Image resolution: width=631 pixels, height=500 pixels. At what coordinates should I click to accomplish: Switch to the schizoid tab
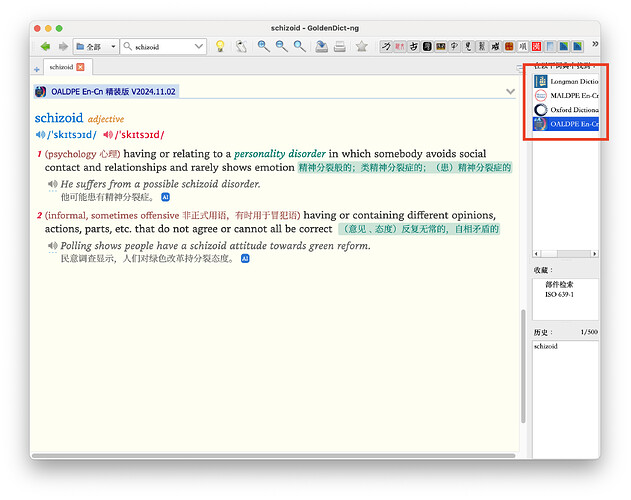pyautogui.click(x=67, y=67)
